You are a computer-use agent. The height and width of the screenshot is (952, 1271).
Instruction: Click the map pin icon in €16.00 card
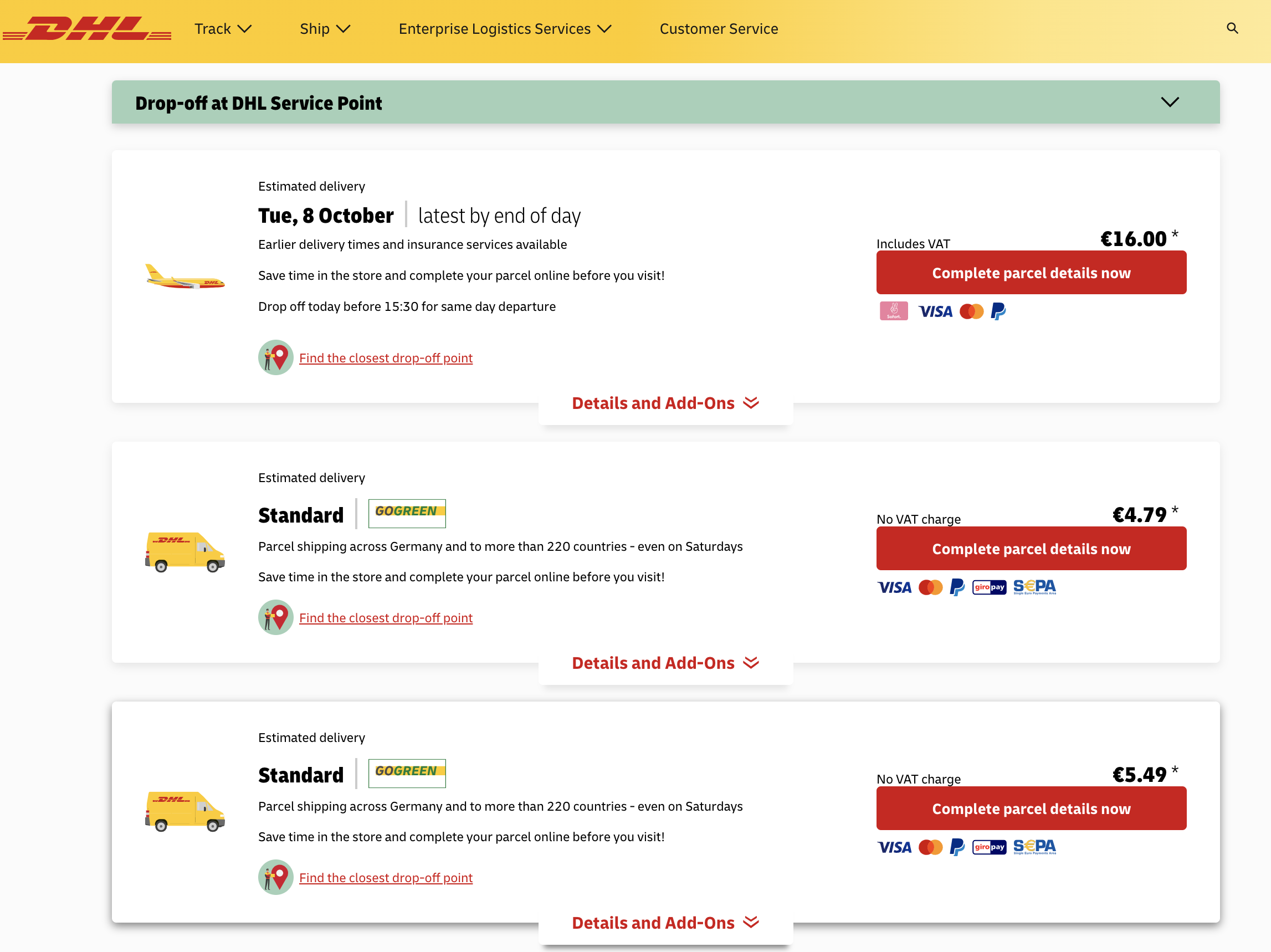(276, 357)
